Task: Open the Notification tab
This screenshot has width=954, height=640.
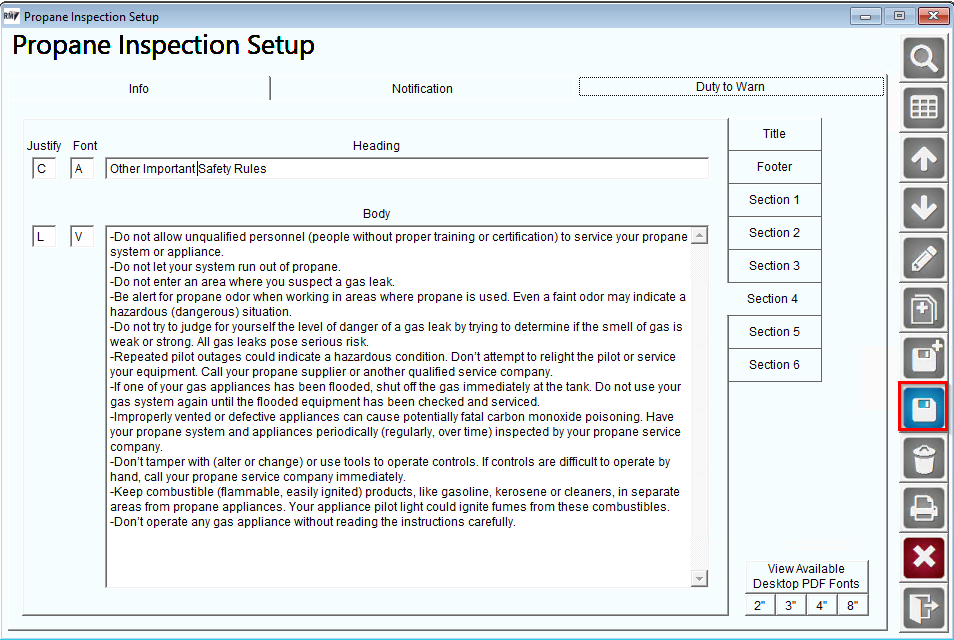Action: pos(422,88)
